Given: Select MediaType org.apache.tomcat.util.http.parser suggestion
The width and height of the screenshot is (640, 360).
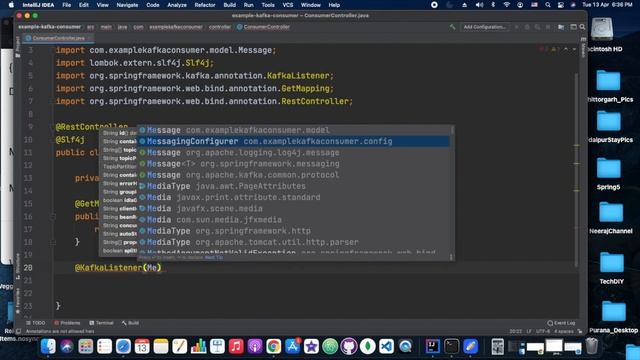Looking at the screenshot, I should tap(294, 242).
